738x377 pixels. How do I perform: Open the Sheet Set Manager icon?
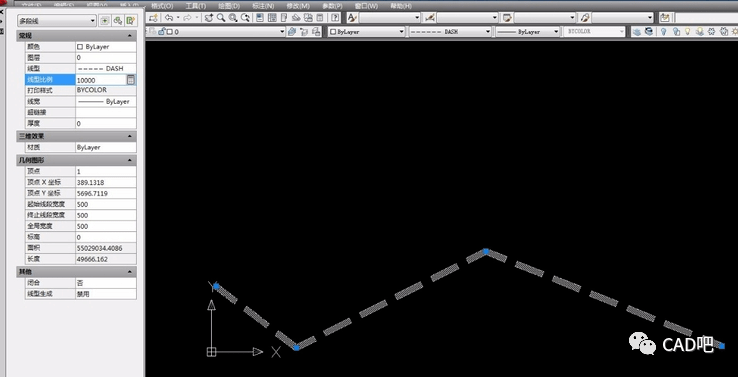pyautogui.click(x=296, y=18)
